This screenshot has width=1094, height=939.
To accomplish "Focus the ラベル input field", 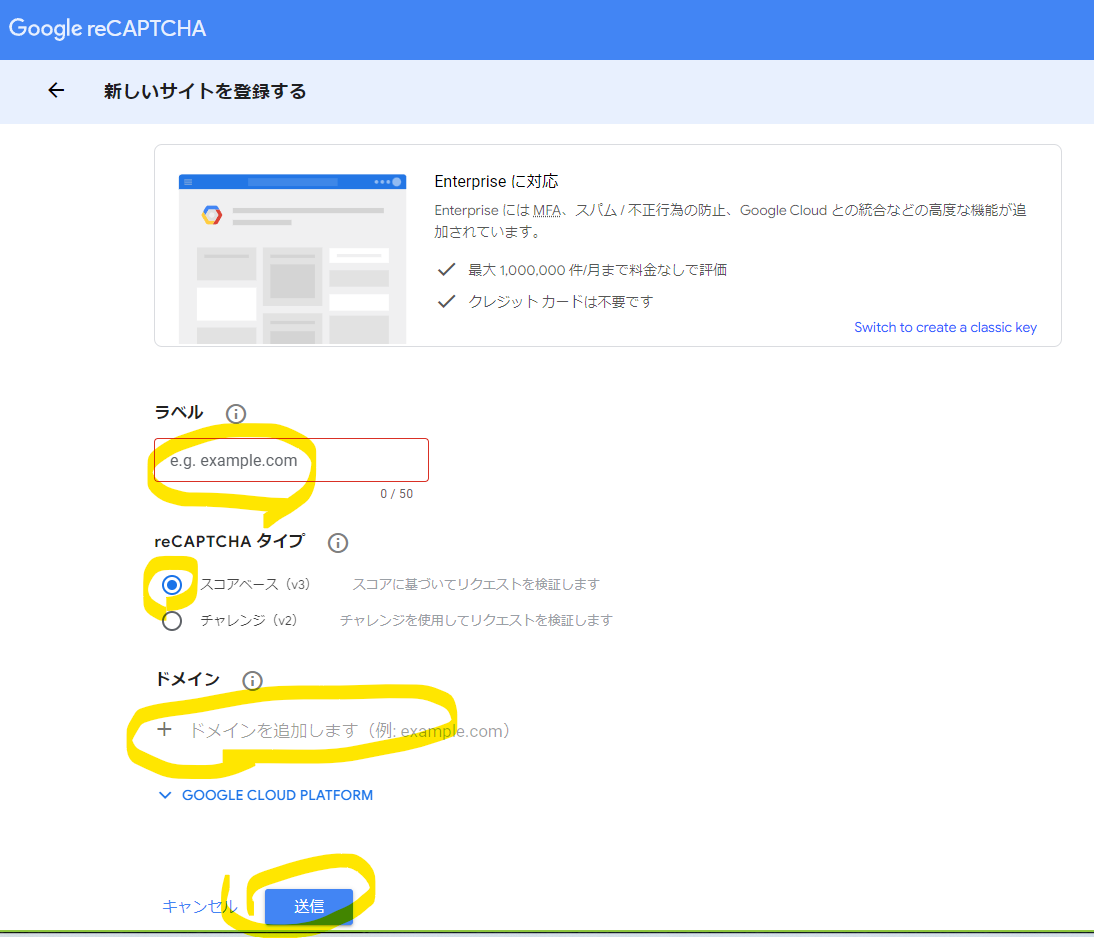I will click(292, 460).
